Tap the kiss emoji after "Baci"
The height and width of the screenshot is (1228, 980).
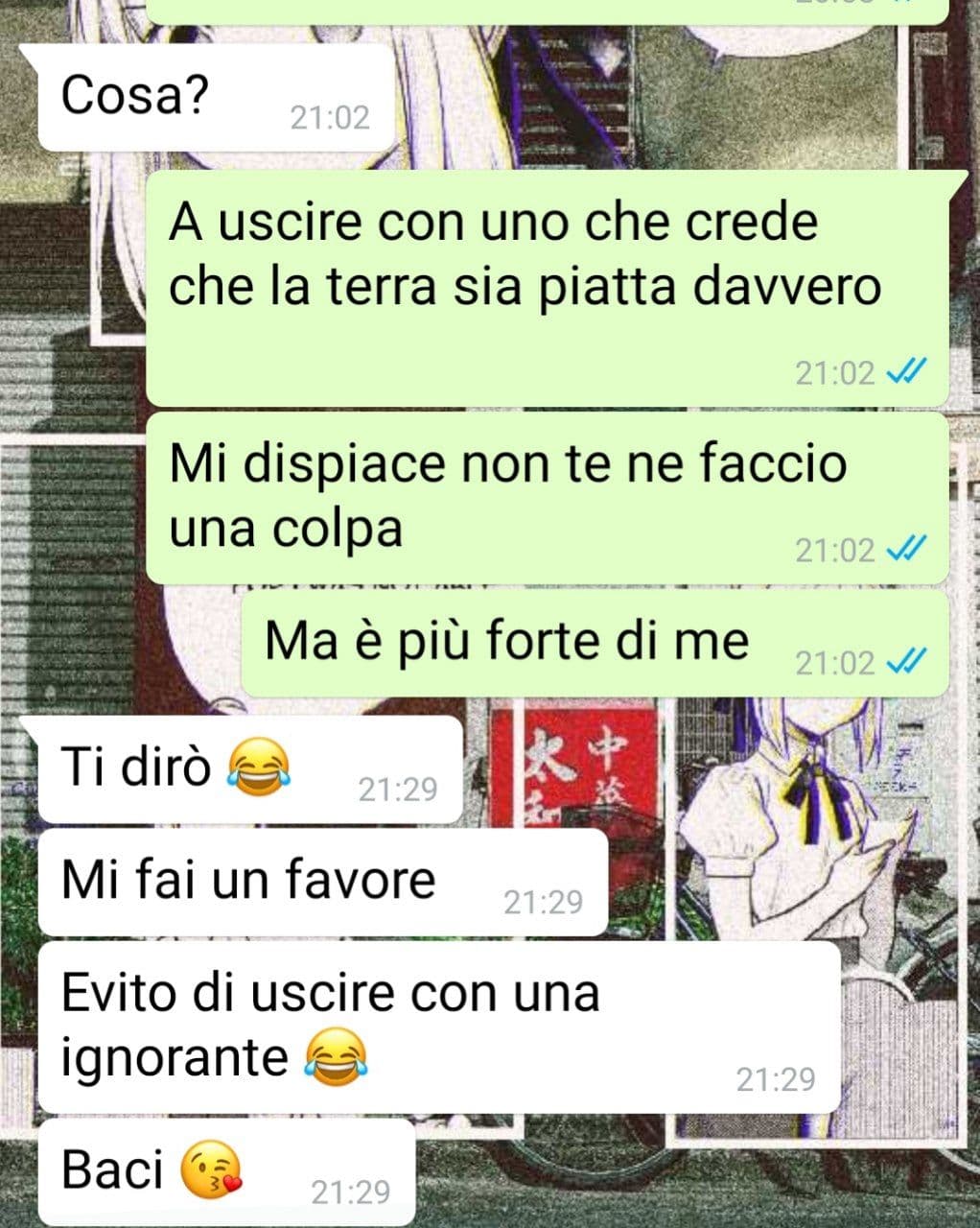(x=211, y=1171)
